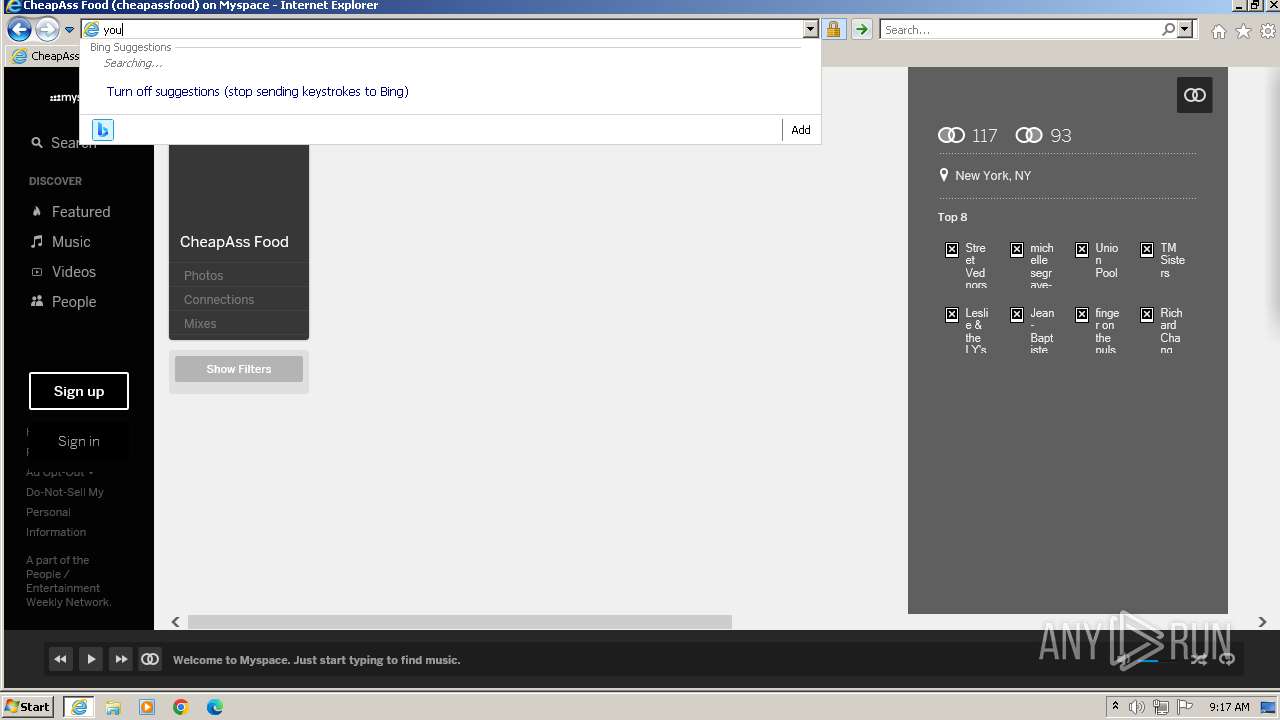
Task: Open Connections on CheapAss Food profile
Action: 219,300
